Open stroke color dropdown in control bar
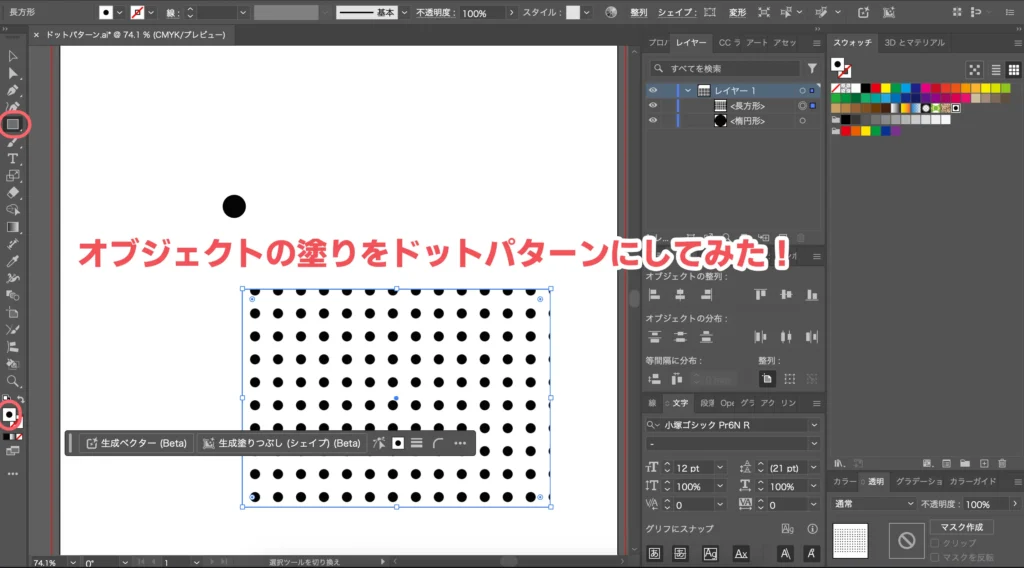 click(x=151, y=12)
